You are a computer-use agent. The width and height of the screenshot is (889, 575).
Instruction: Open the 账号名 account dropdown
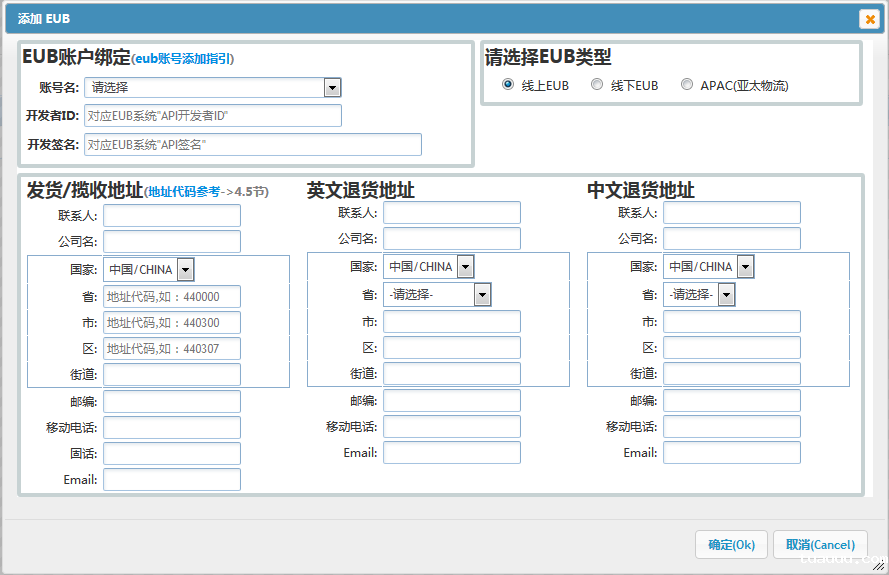[333, 88]
